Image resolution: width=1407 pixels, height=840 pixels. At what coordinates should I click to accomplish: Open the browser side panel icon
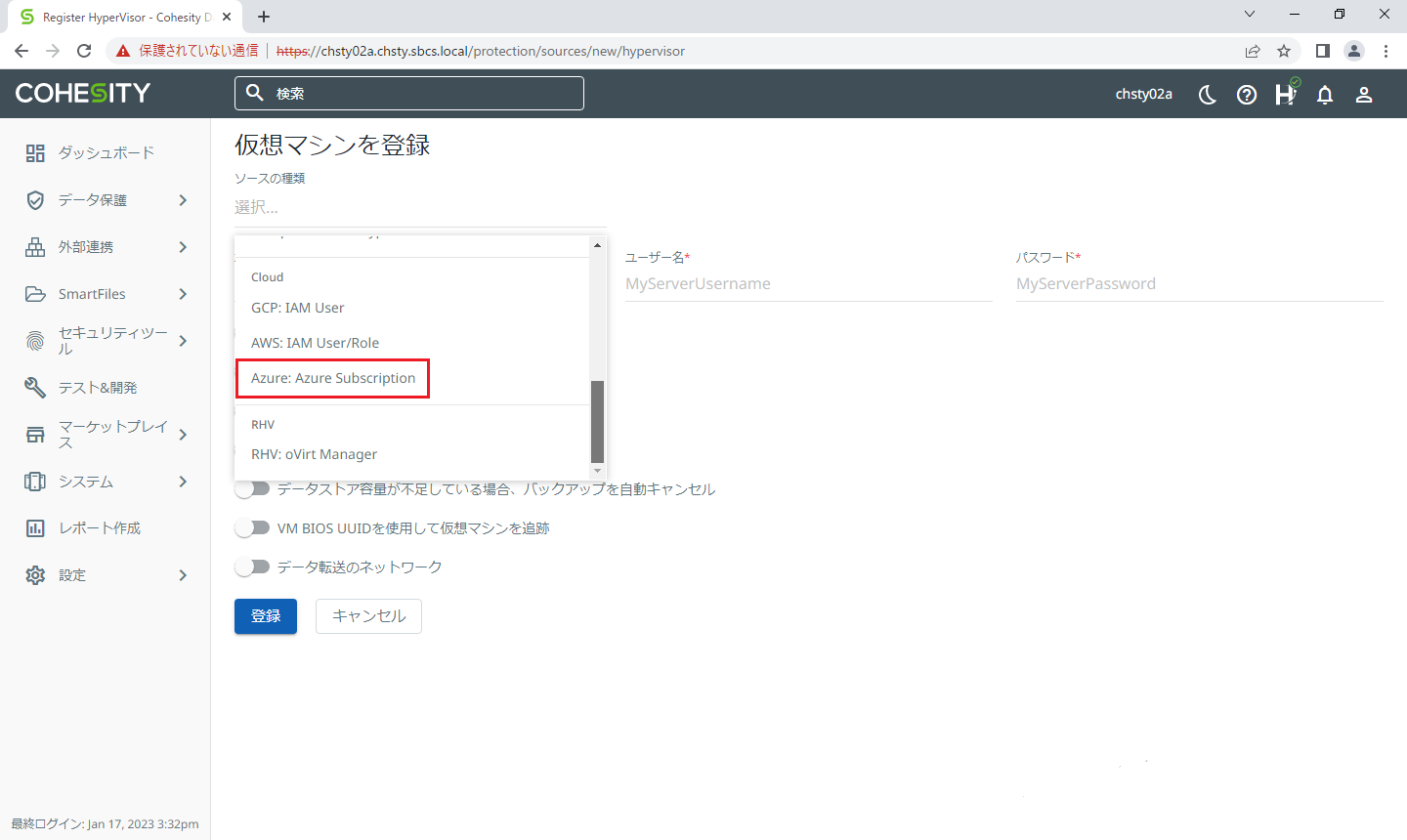point(1322,51)
